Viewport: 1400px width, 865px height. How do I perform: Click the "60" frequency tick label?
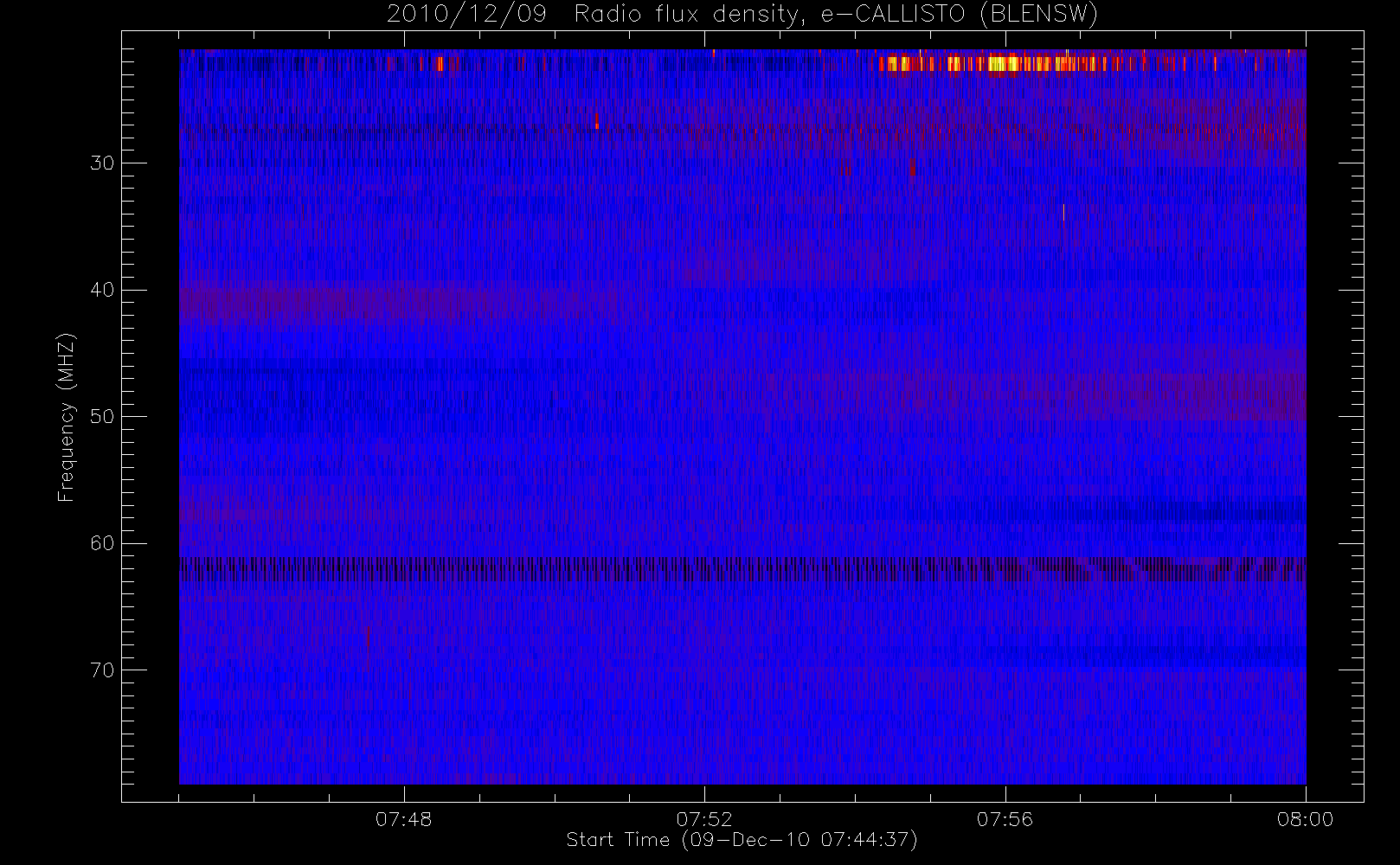(x=102, y=543)
